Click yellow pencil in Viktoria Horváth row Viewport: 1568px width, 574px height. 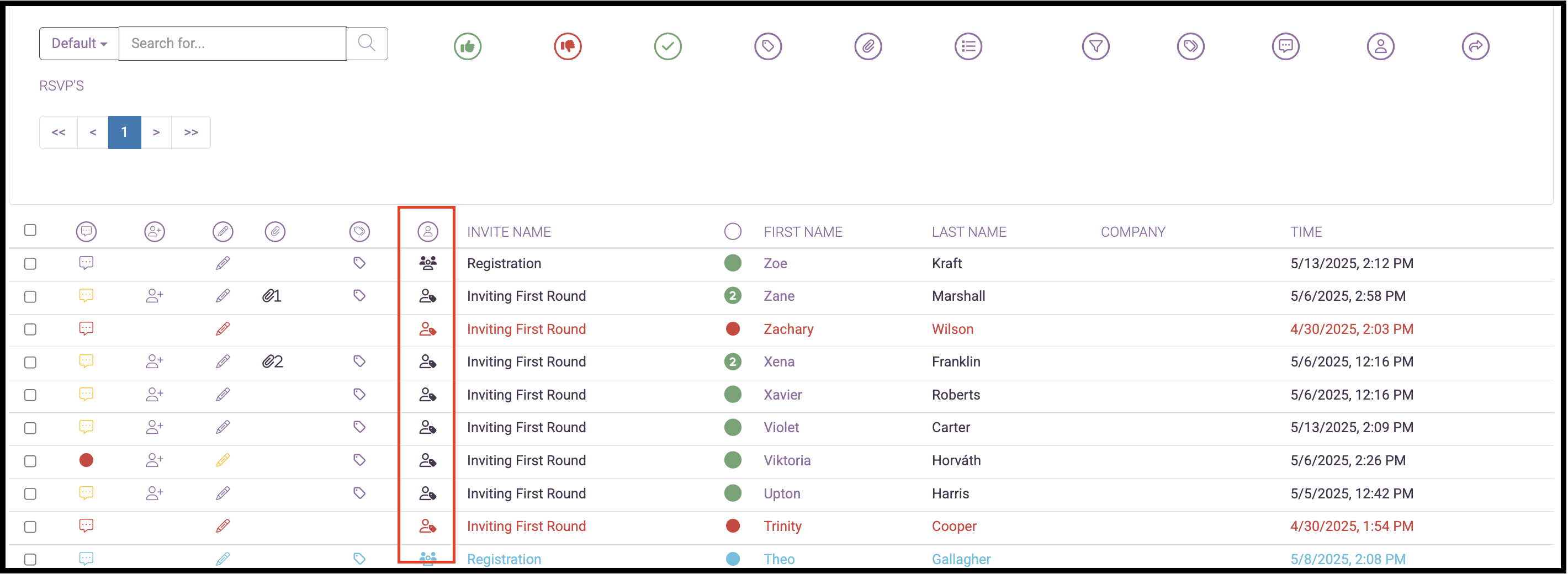[x=223, y=460]
